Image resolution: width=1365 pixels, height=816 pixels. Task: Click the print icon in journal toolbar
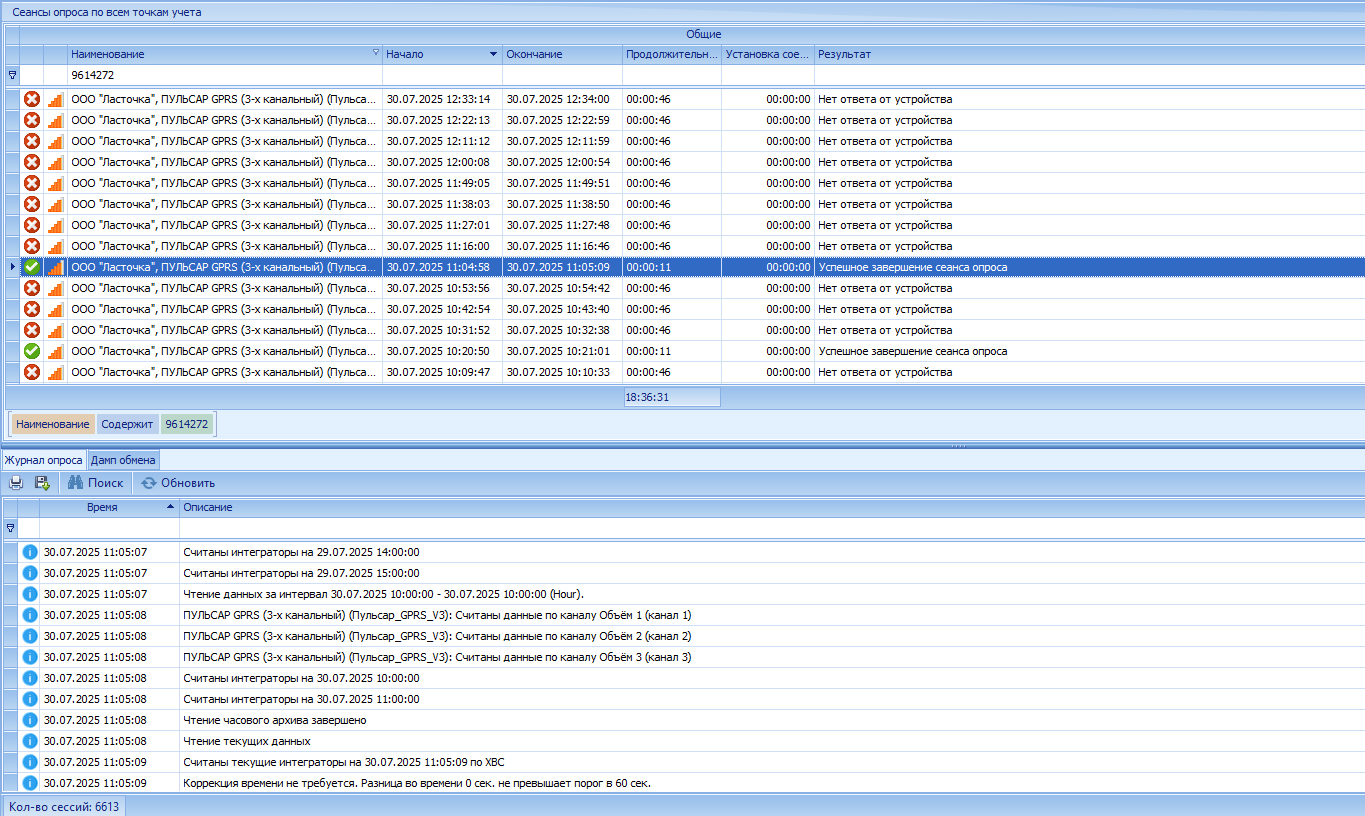(x=16, y=483)
